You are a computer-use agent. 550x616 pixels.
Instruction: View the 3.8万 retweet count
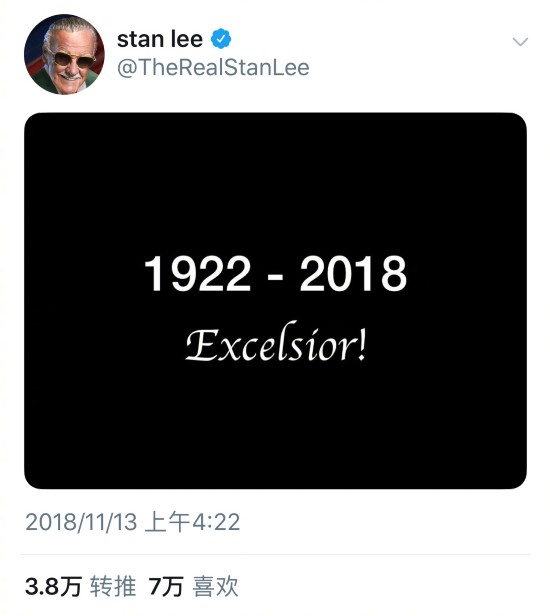[53, 587]
